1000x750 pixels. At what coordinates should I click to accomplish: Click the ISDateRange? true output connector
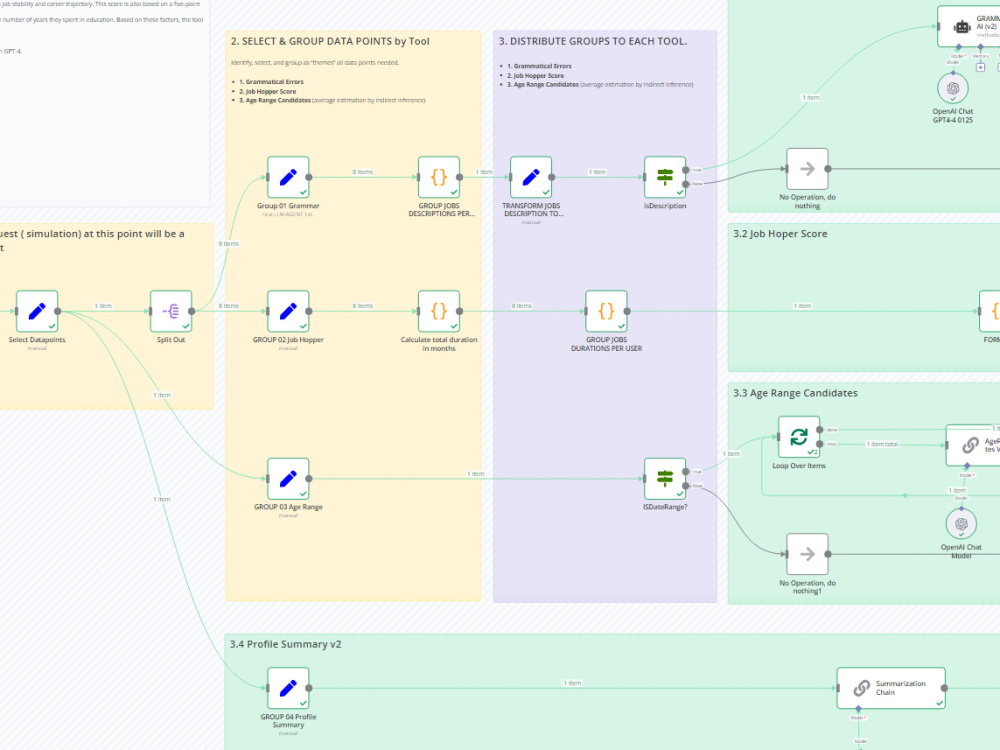pyautogui.click(x=686, y=472)
